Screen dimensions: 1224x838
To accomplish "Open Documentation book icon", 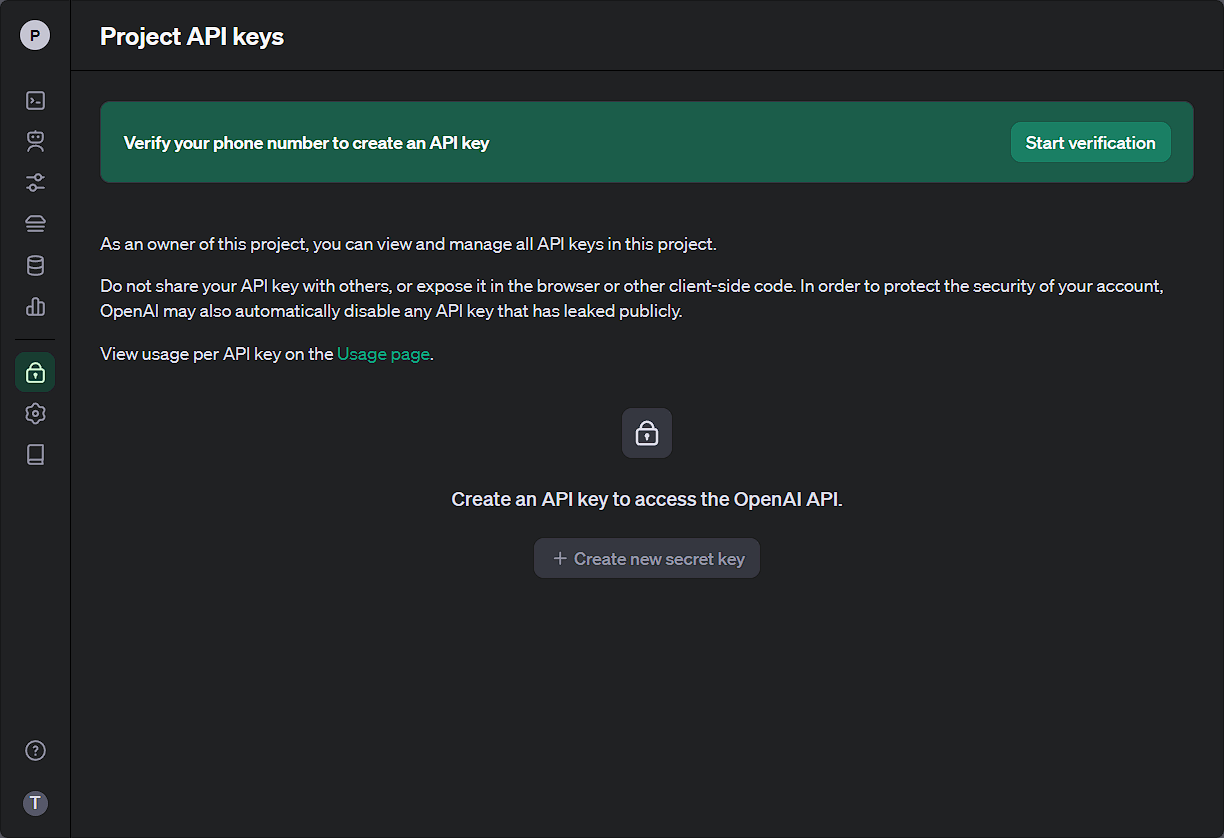I will point(35,455).
